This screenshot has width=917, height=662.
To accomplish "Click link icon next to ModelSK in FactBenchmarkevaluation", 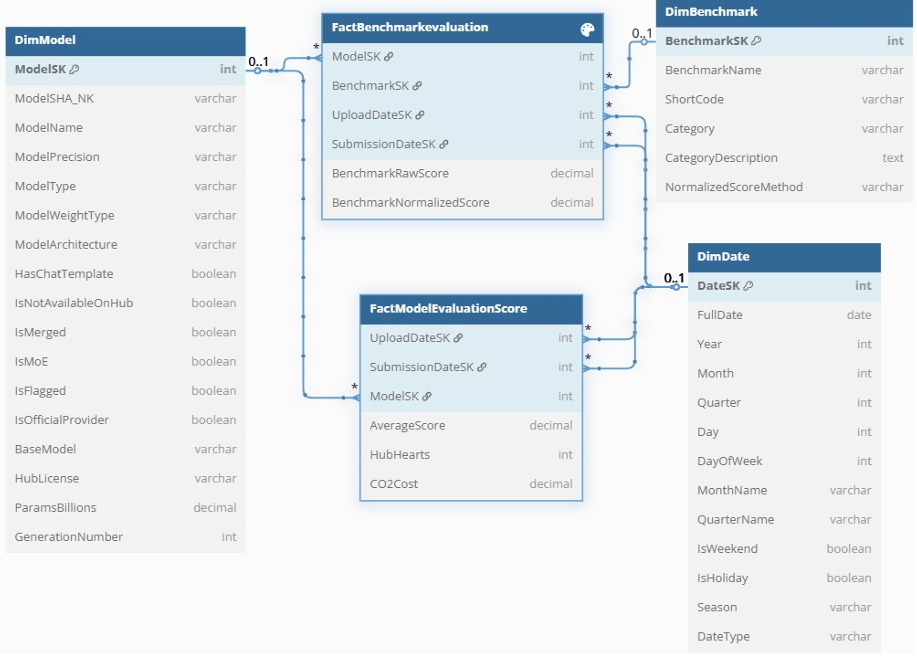I will click(389, 57).
